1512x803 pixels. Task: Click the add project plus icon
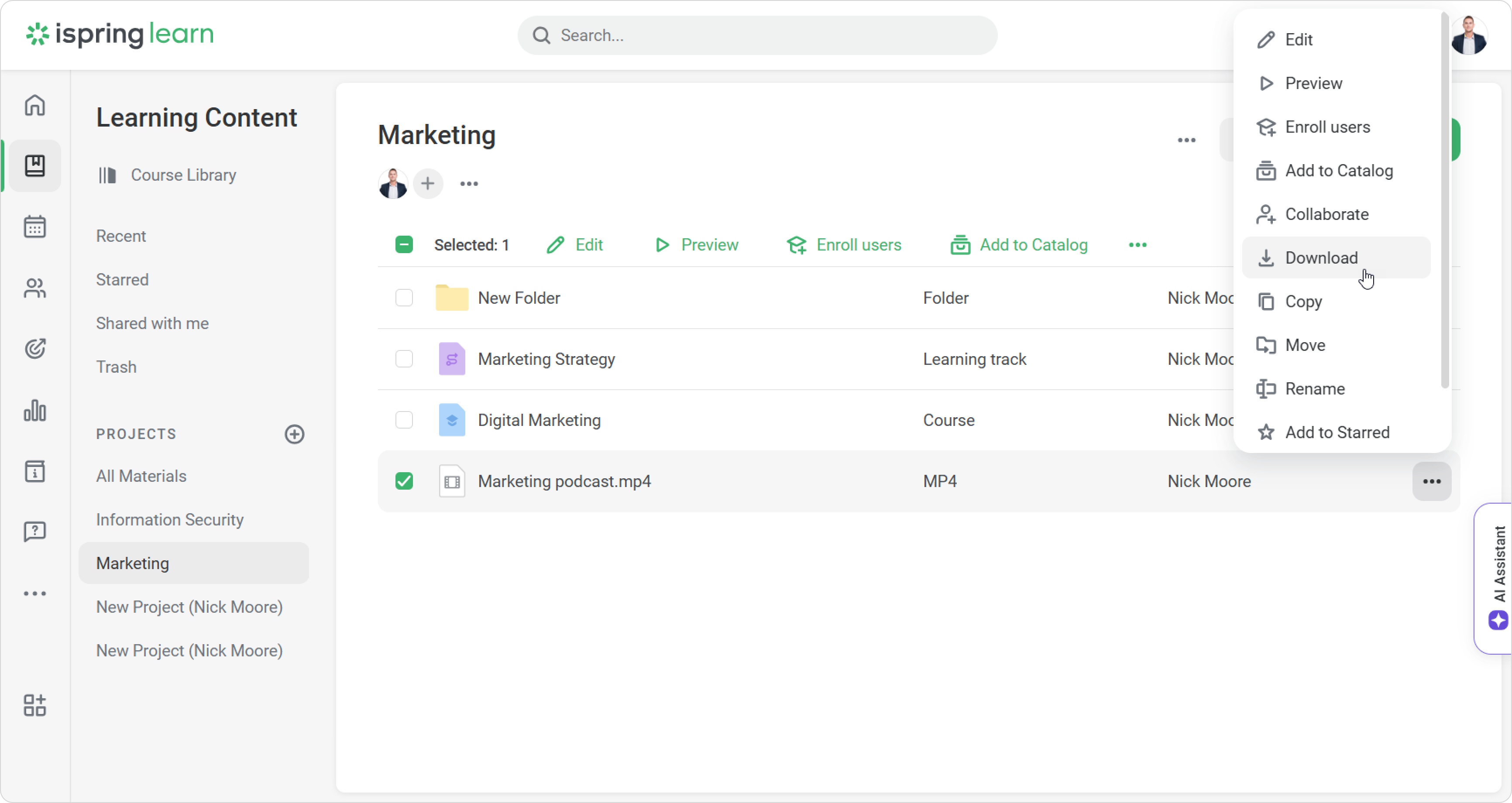pyautogui.click(x=294, y=434)
